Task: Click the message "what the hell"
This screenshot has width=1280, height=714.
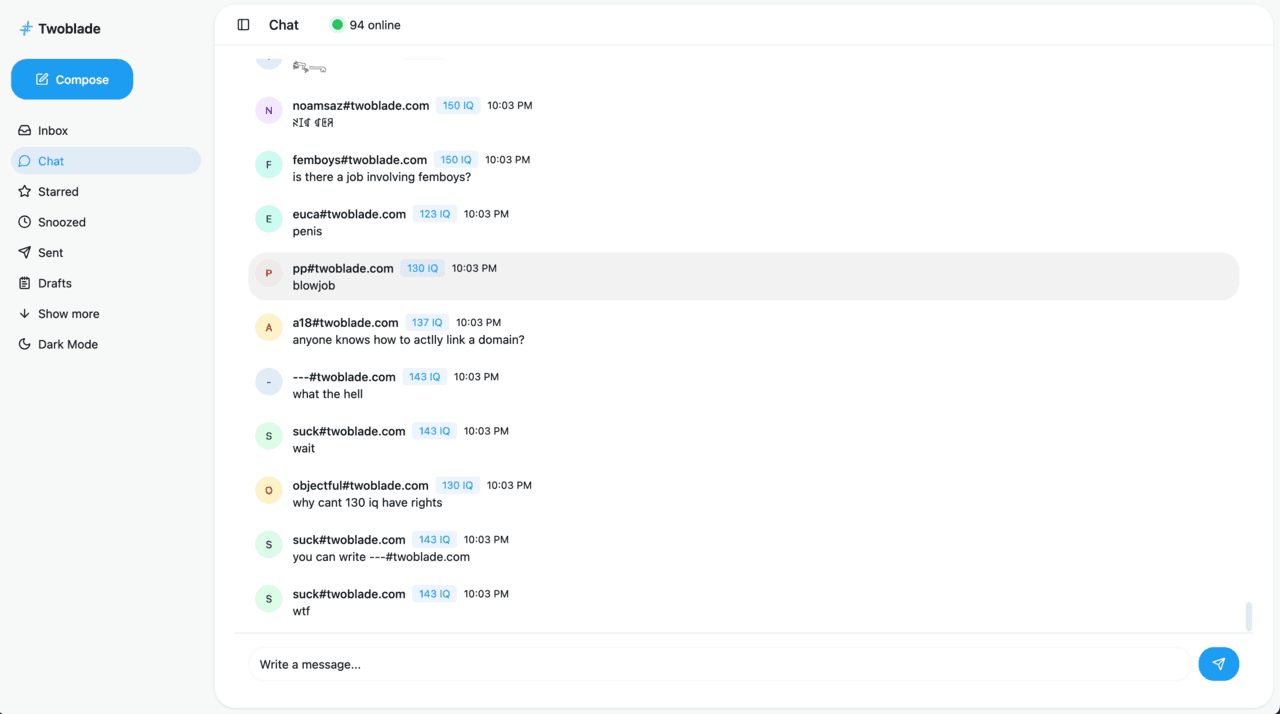Action: pyautogui.click(x=328, y=394)
